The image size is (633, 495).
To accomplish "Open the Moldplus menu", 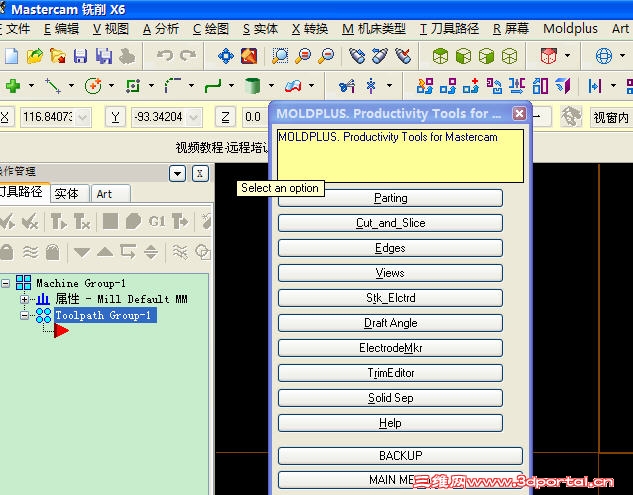I will click(570, 29).
